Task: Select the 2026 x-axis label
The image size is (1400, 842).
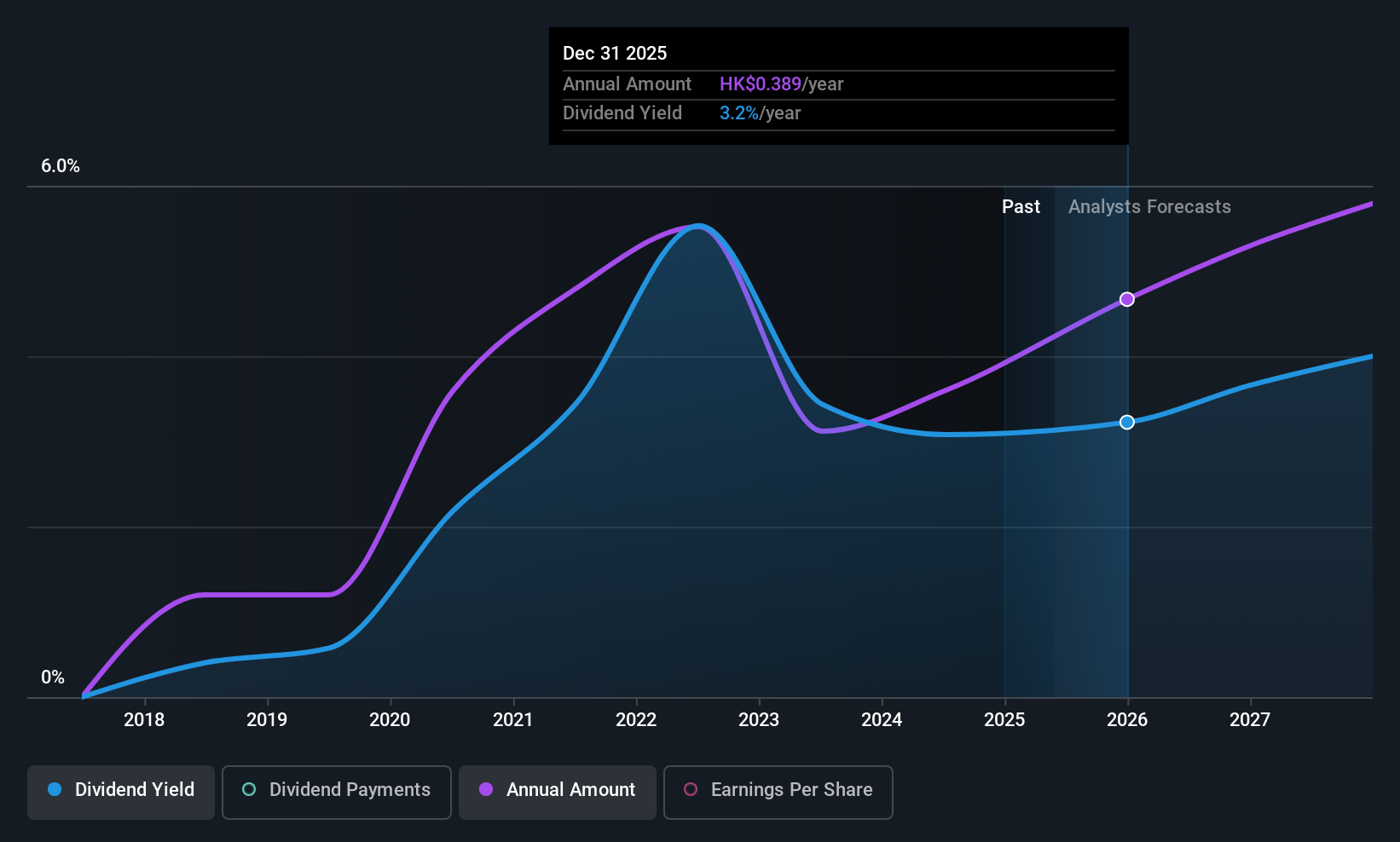Action: 1127,719
